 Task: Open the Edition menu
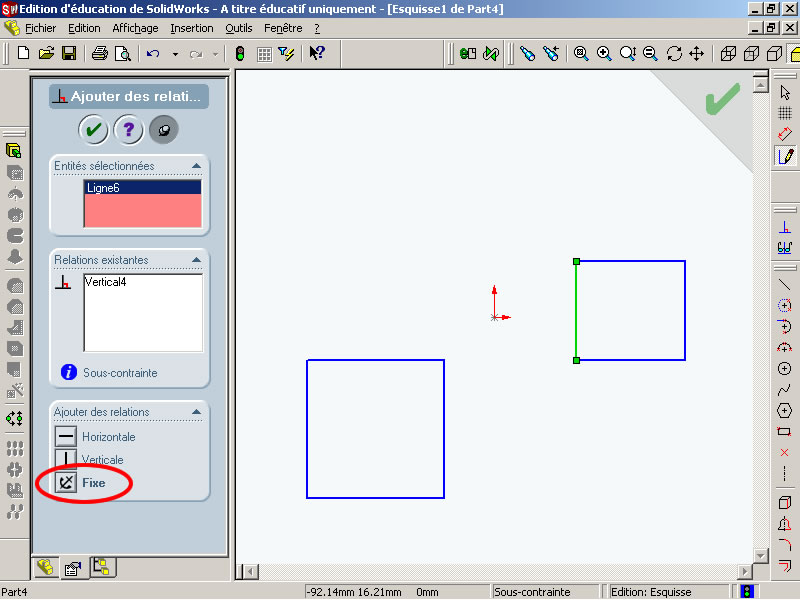(84, 29)
